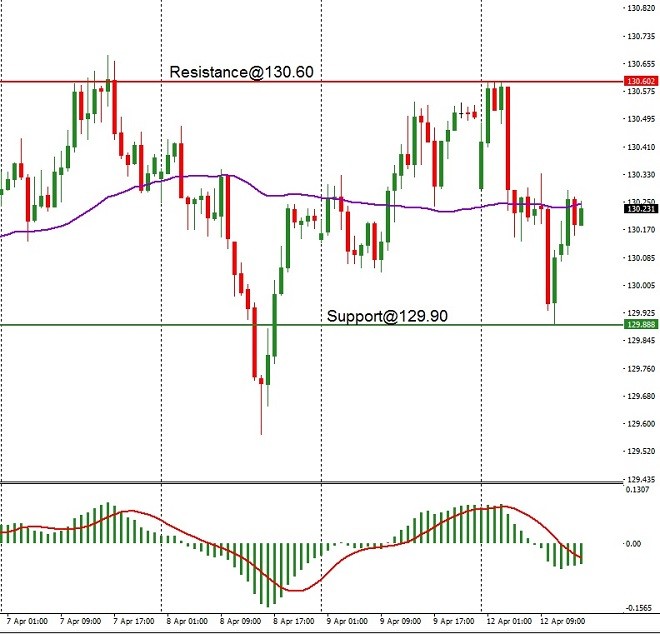Screen dimensions: 660x634
Task: Click the 7 Apr 09:00 time label
Action: [80, 621]
